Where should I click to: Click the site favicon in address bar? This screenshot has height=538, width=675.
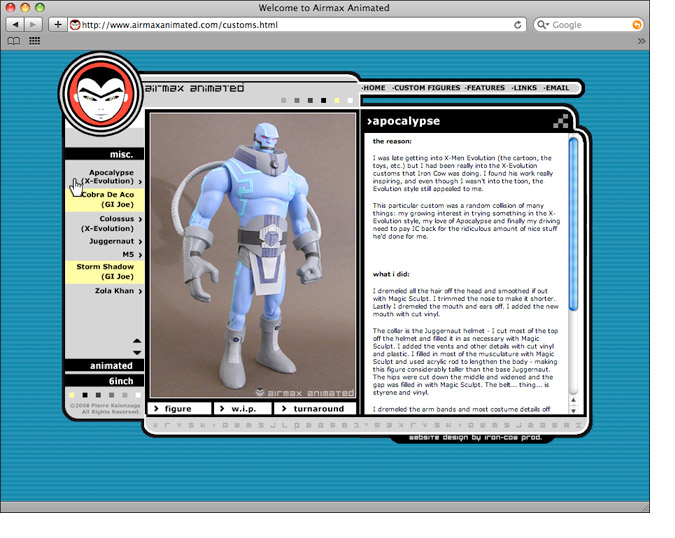coord(75,25)
